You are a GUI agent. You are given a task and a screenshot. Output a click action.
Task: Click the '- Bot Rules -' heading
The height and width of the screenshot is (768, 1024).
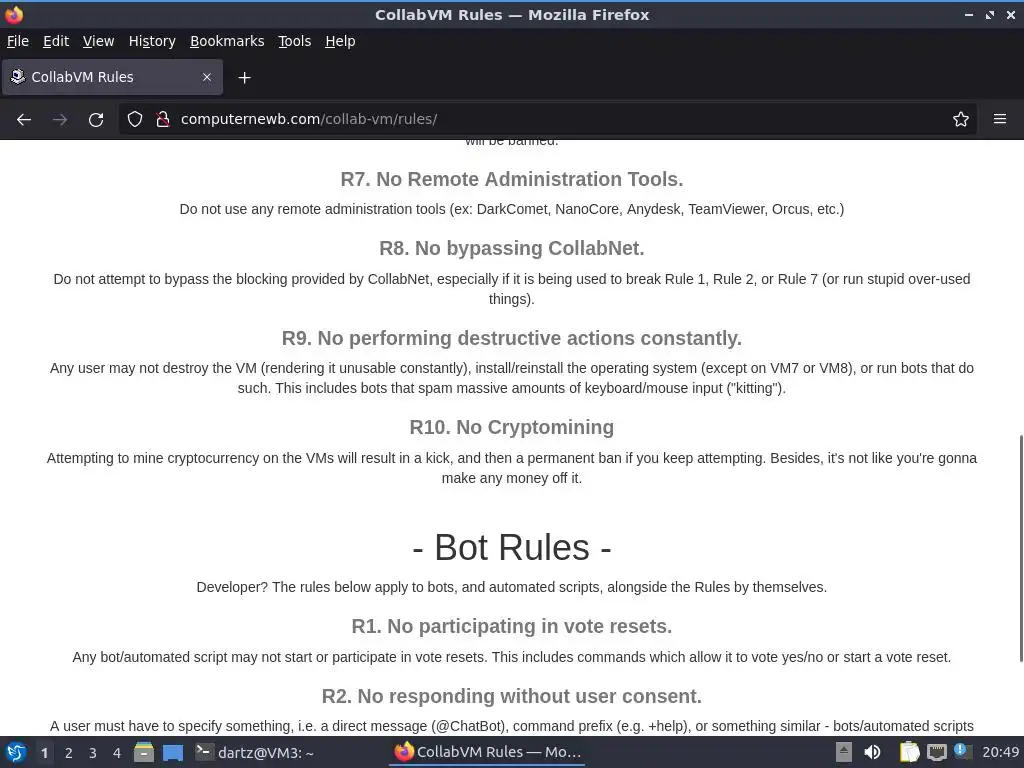(511, 547)
